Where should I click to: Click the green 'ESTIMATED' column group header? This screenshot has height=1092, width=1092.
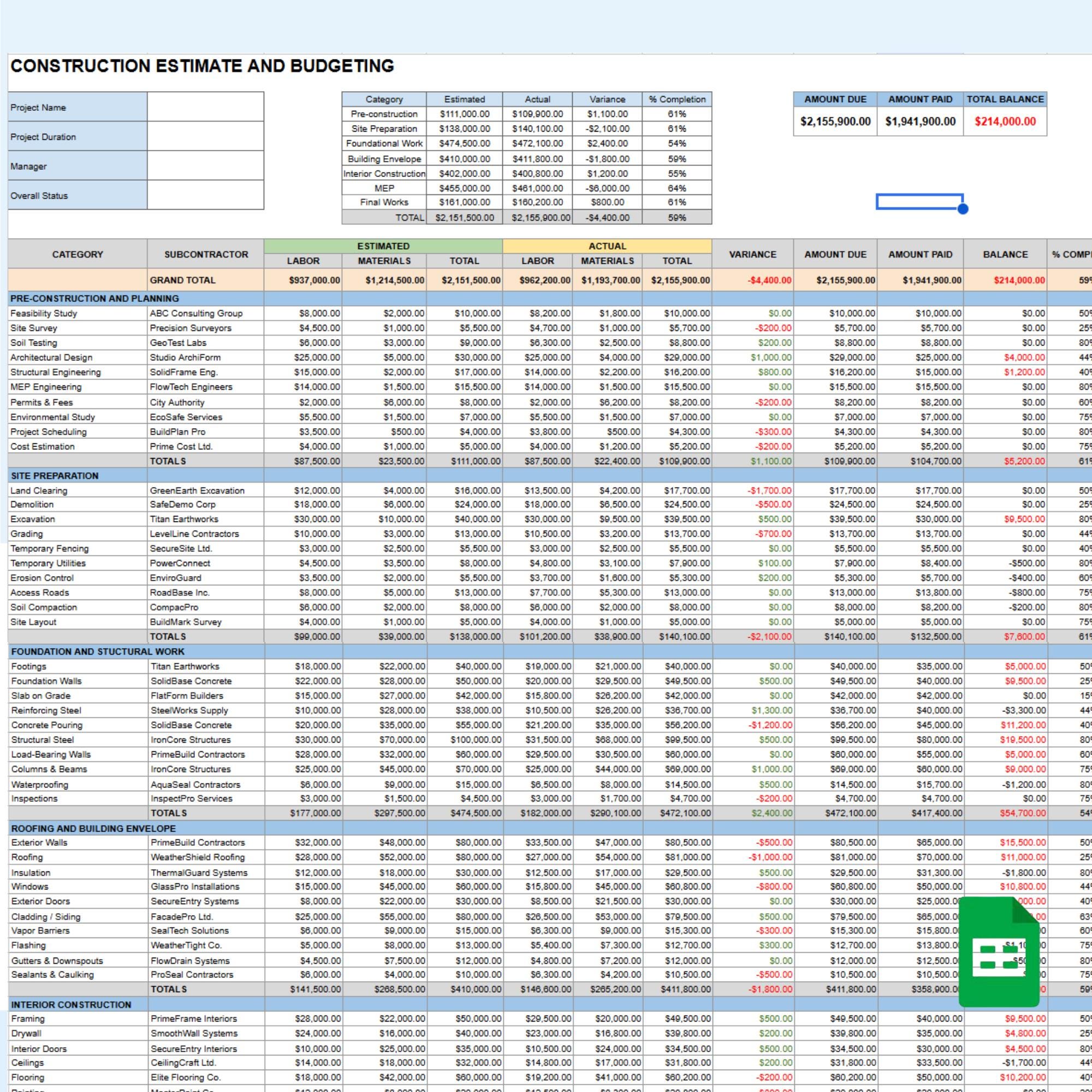(x=383, y=246)
